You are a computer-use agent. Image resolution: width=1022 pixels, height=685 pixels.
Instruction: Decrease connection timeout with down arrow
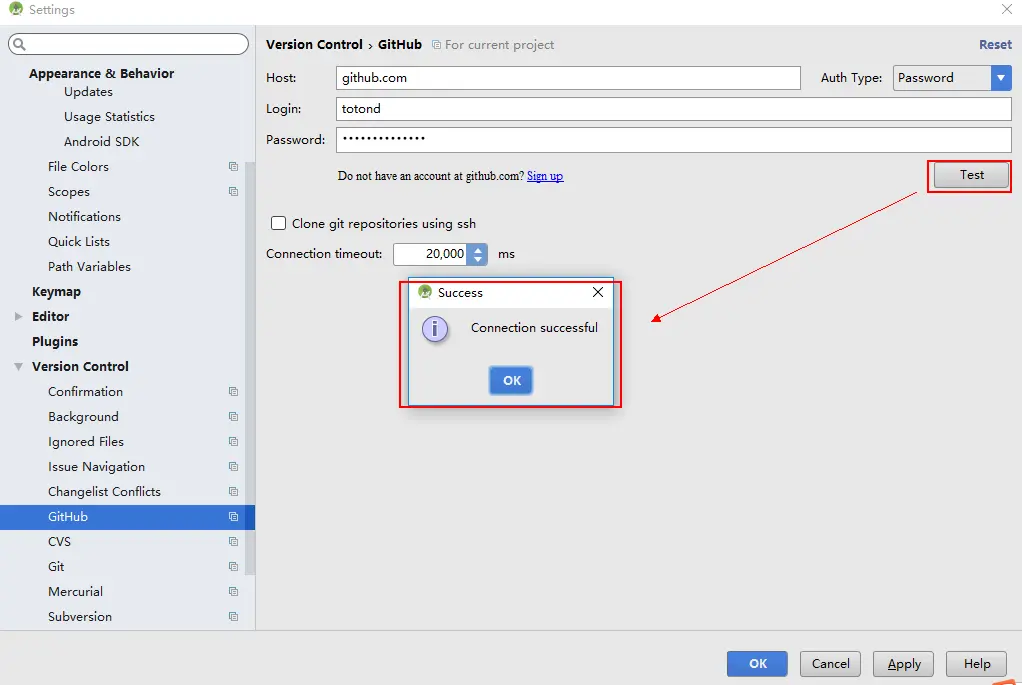pyautogui.click(x=478, y=259)
